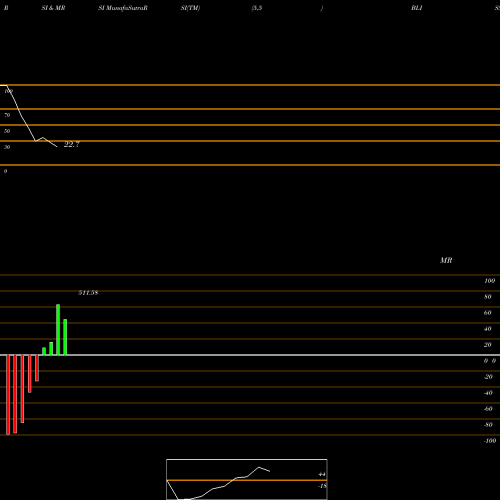The width and height of the screenshot is (500, 500).
Task: Click the smallest green histogram bar
Action: [44, 351]
